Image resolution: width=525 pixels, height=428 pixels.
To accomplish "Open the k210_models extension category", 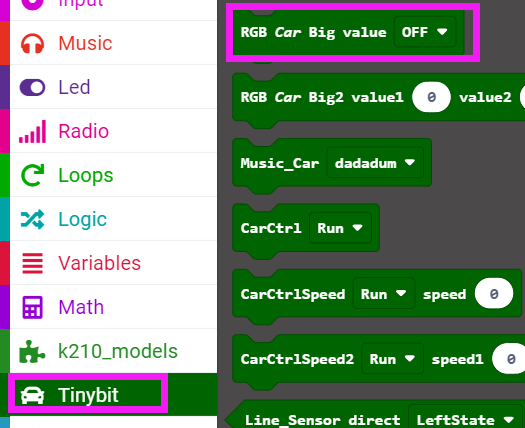I will 108,351.
